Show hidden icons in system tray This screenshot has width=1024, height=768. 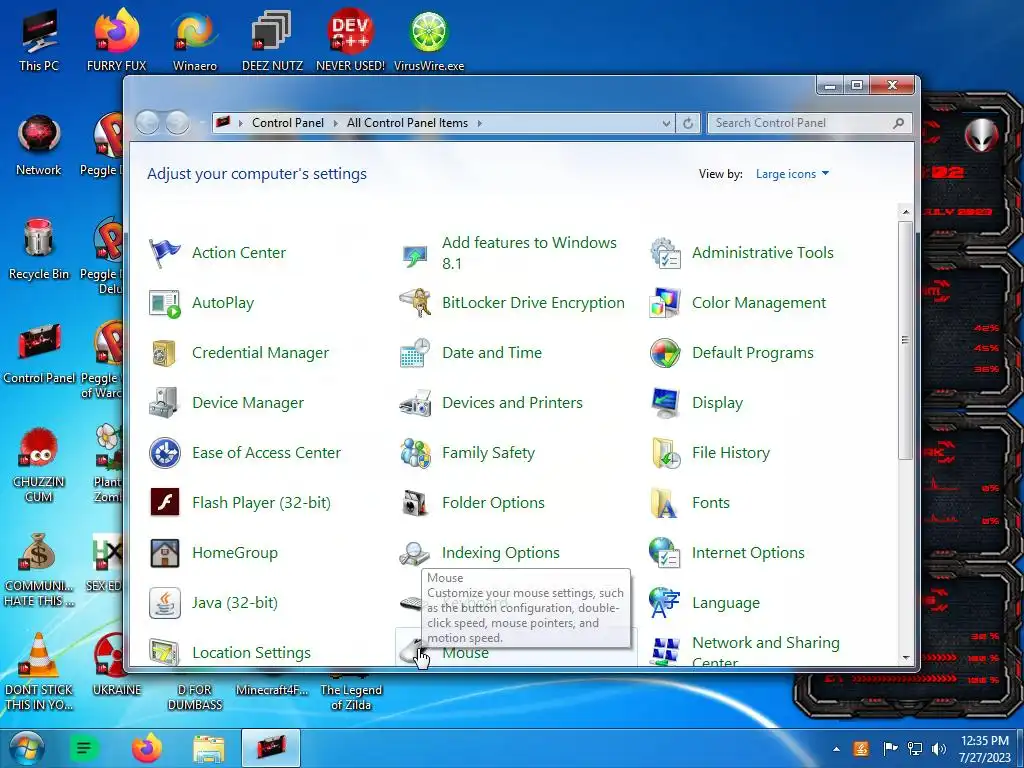837,749
